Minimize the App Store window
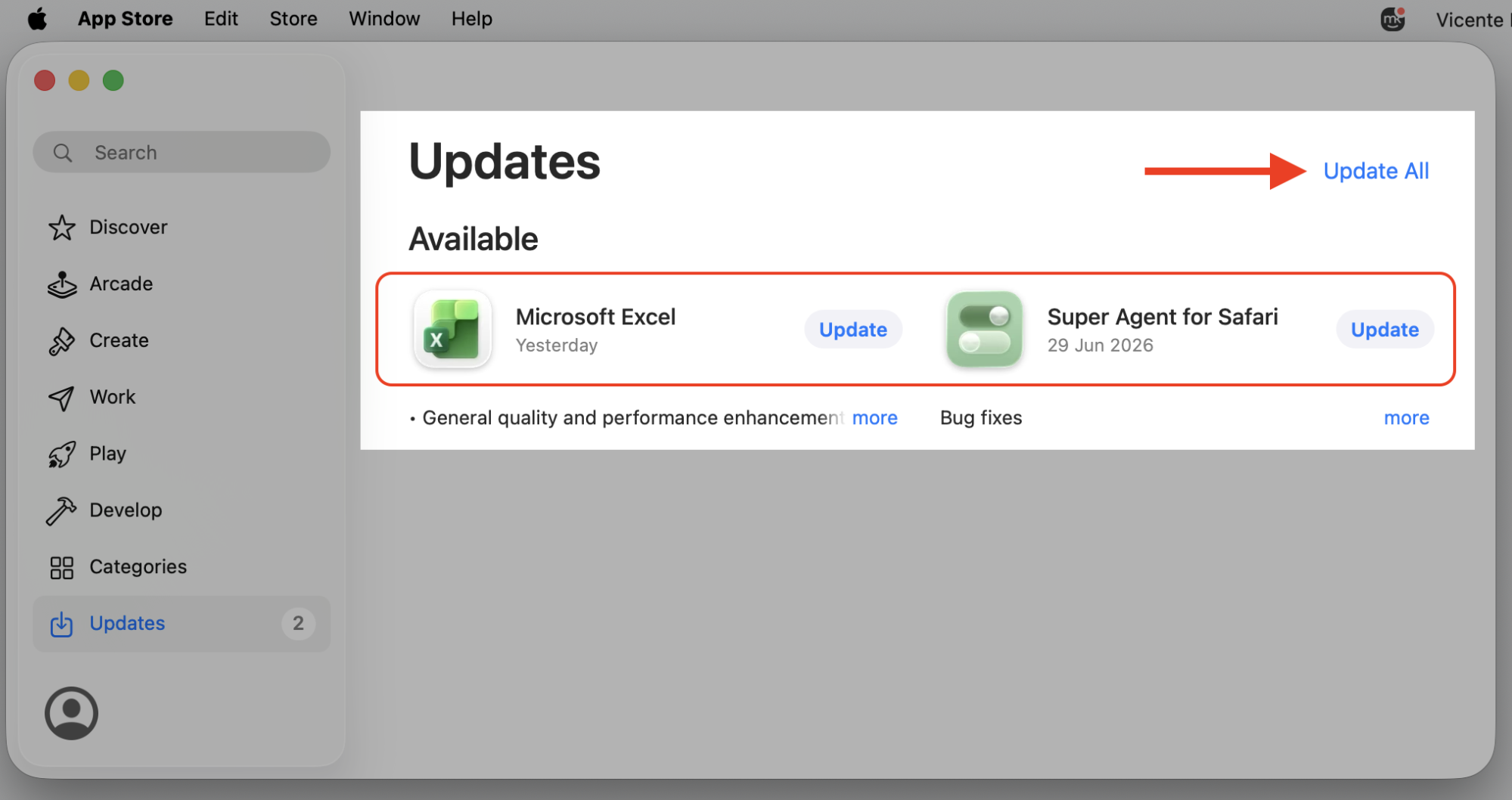Screen dimensions: 1512x800 click(79, 80)
